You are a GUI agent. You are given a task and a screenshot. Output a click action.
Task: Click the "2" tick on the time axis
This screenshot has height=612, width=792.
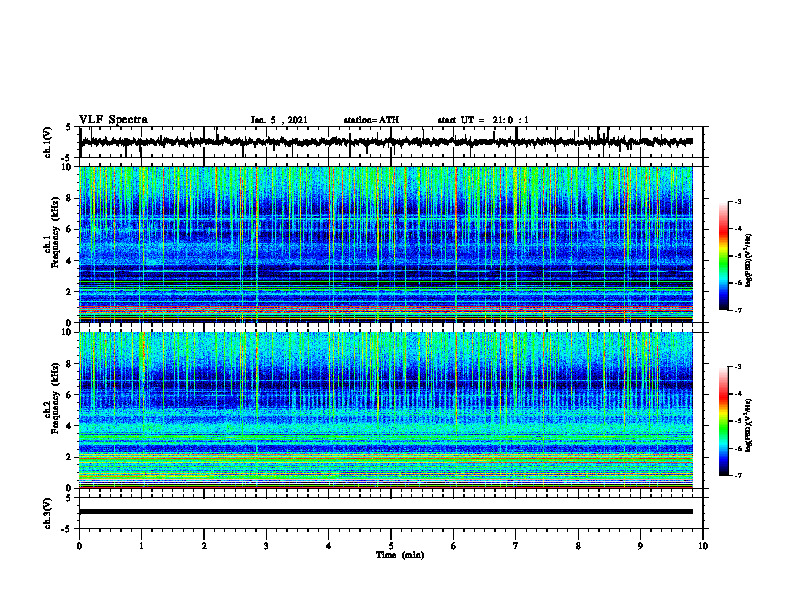point(204,546)
